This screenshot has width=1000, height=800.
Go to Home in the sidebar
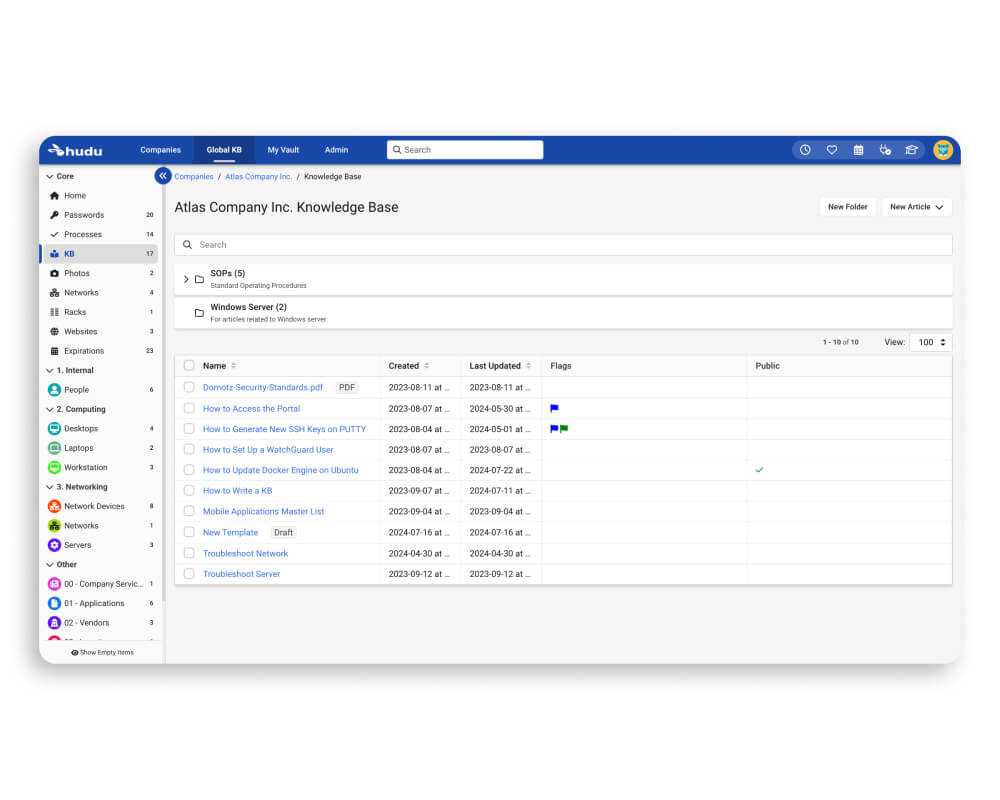click(75, 196)
